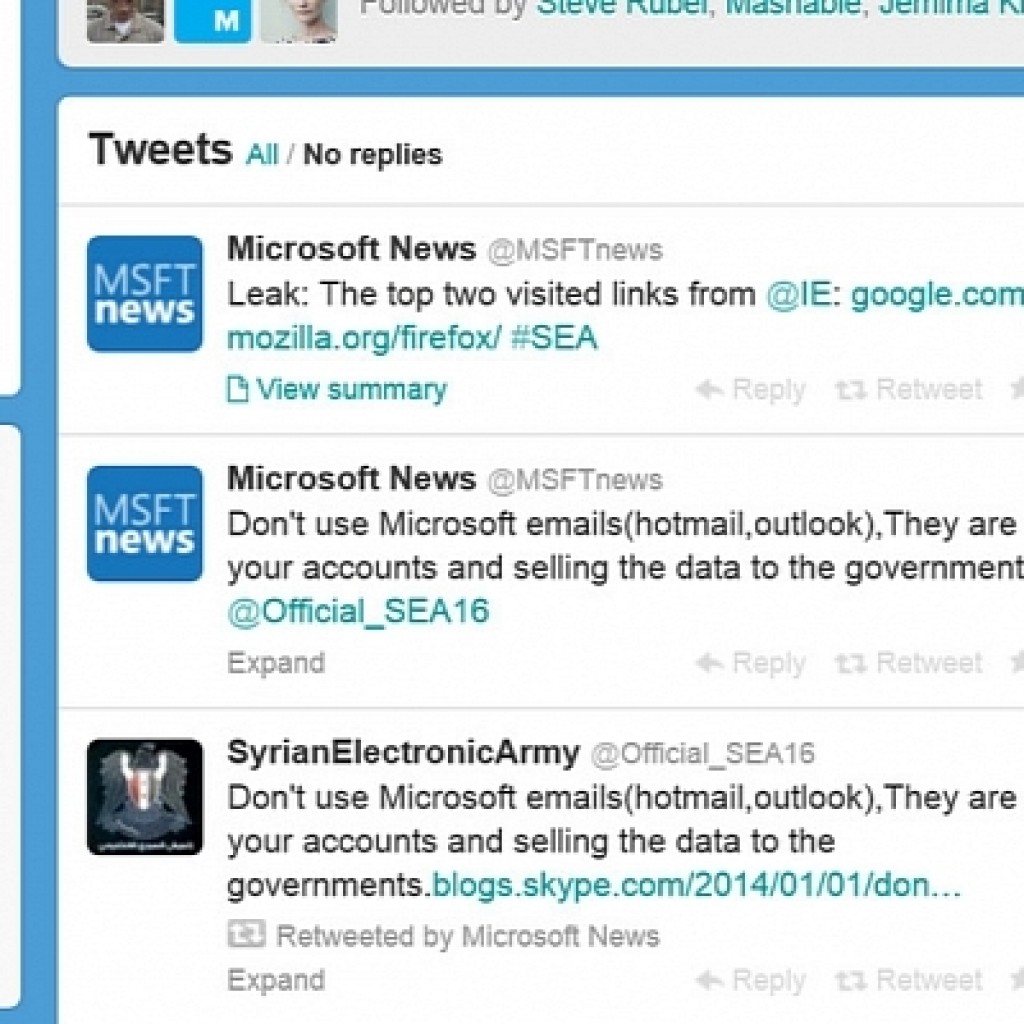This screenshot has height=1024, width=1024.
Task: Click retweet arrows icon on SyrianElectronicArmy tweet
Action: pyautogui.click(x=851, y=981)
